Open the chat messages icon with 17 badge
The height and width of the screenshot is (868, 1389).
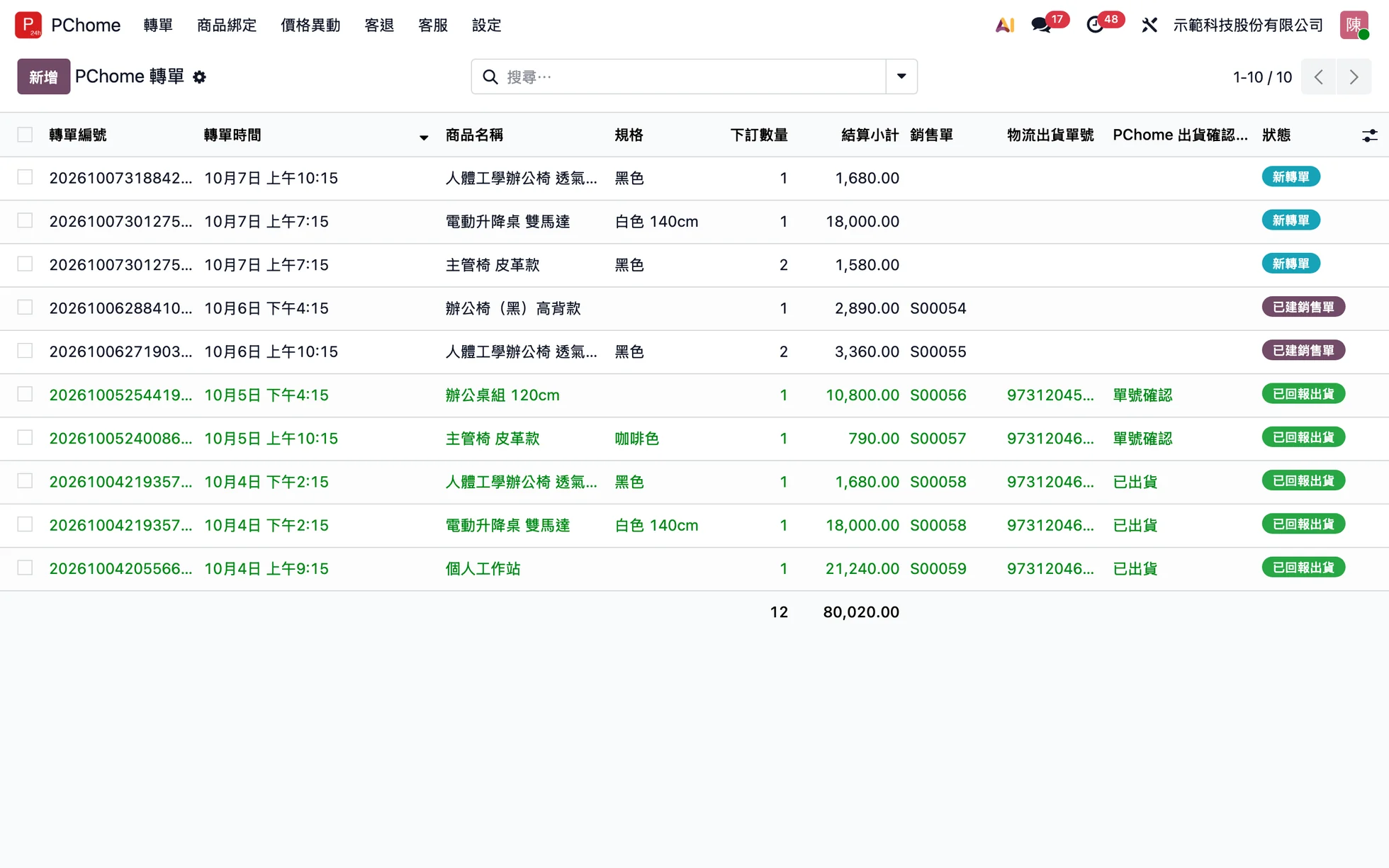pos(1041,25)
